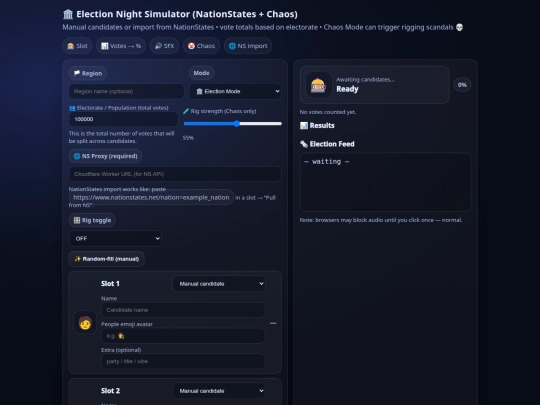540x405 pixels.
Task: Click Slot 1 people emoji avatar field
Action: pos(183,336)
